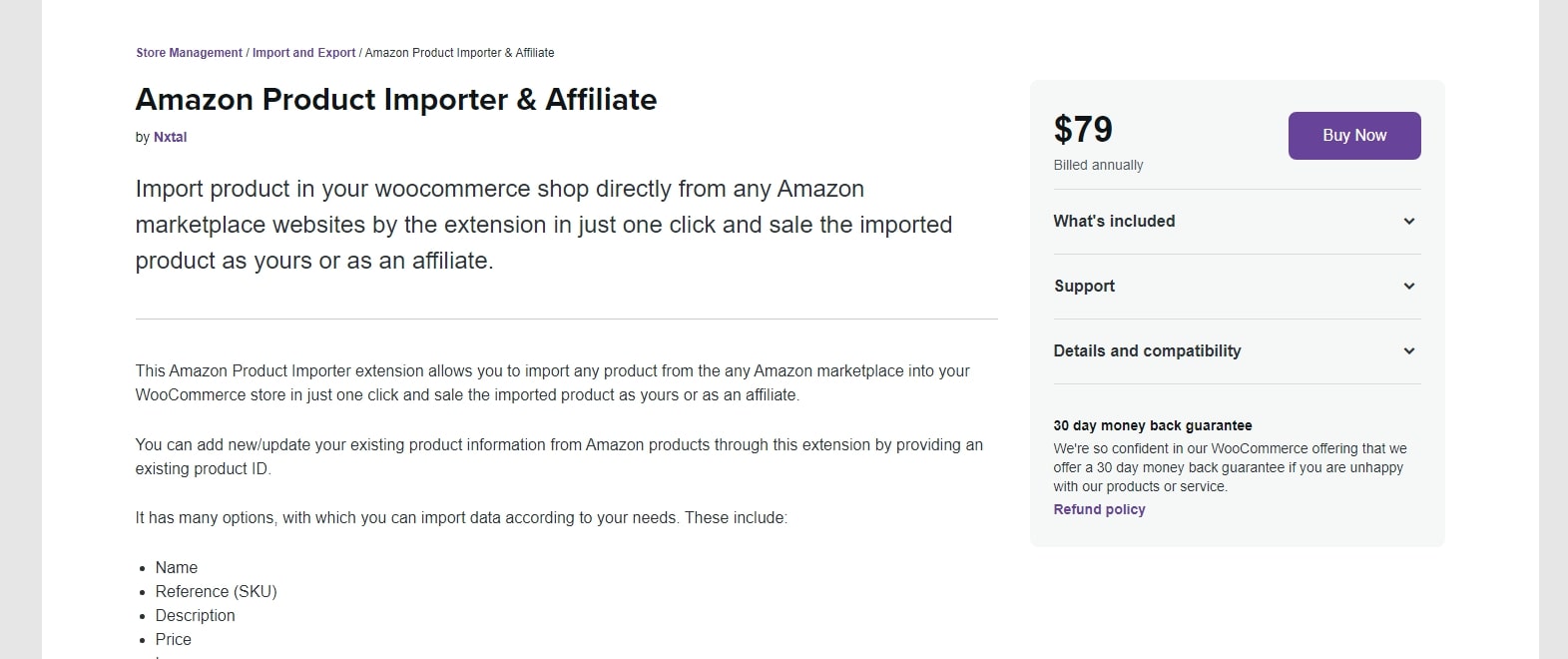The width and height of the screenshot is (1568, 659).
Task: Click the 30 day money back guarantee heading
Action: click(1153, 425)
